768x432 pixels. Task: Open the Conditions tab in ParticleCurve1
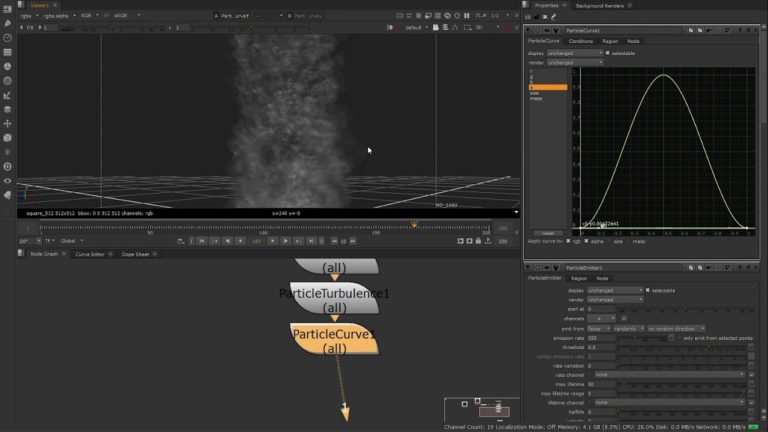pos(581,41)
